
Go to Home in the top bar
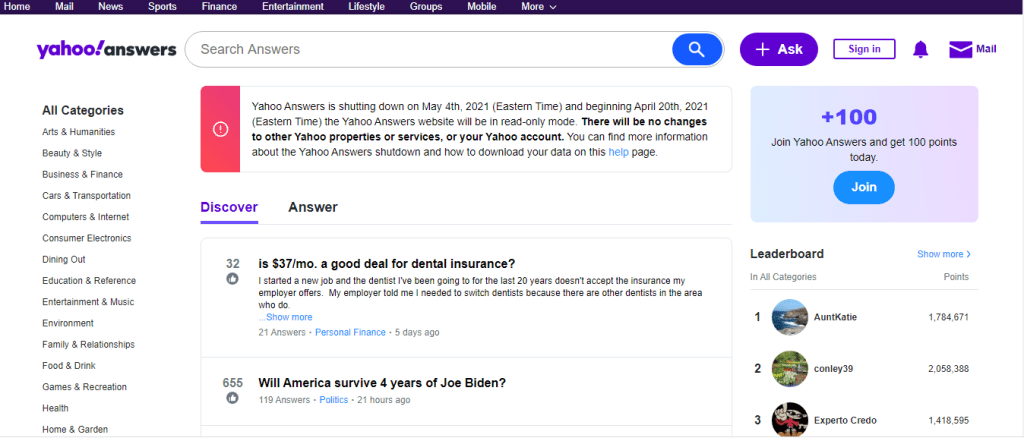pyautogui.click(x=17, y=7)
